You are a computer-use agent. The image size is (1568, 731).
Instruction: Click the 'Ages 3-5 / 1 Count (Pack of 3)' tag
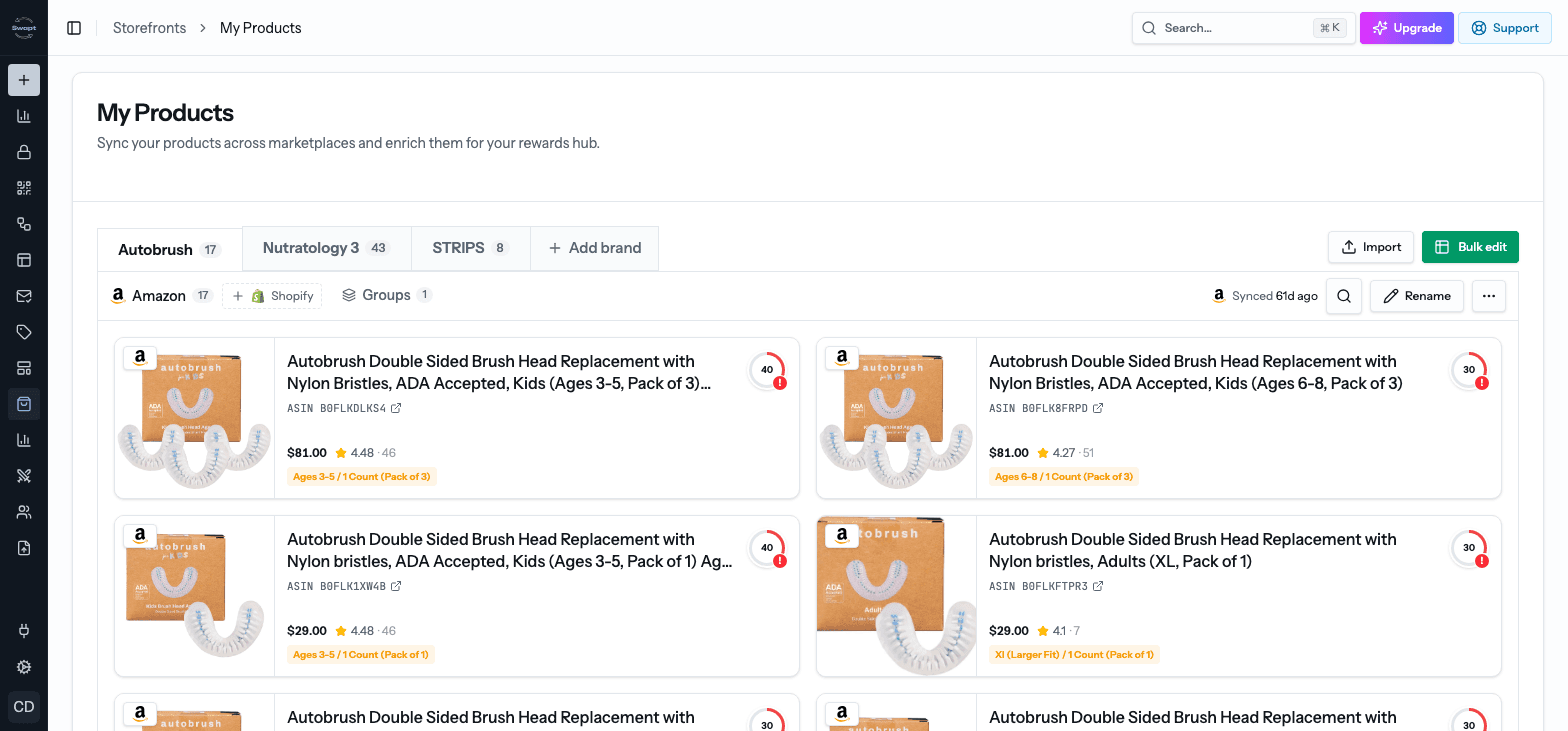pos(362,477)
